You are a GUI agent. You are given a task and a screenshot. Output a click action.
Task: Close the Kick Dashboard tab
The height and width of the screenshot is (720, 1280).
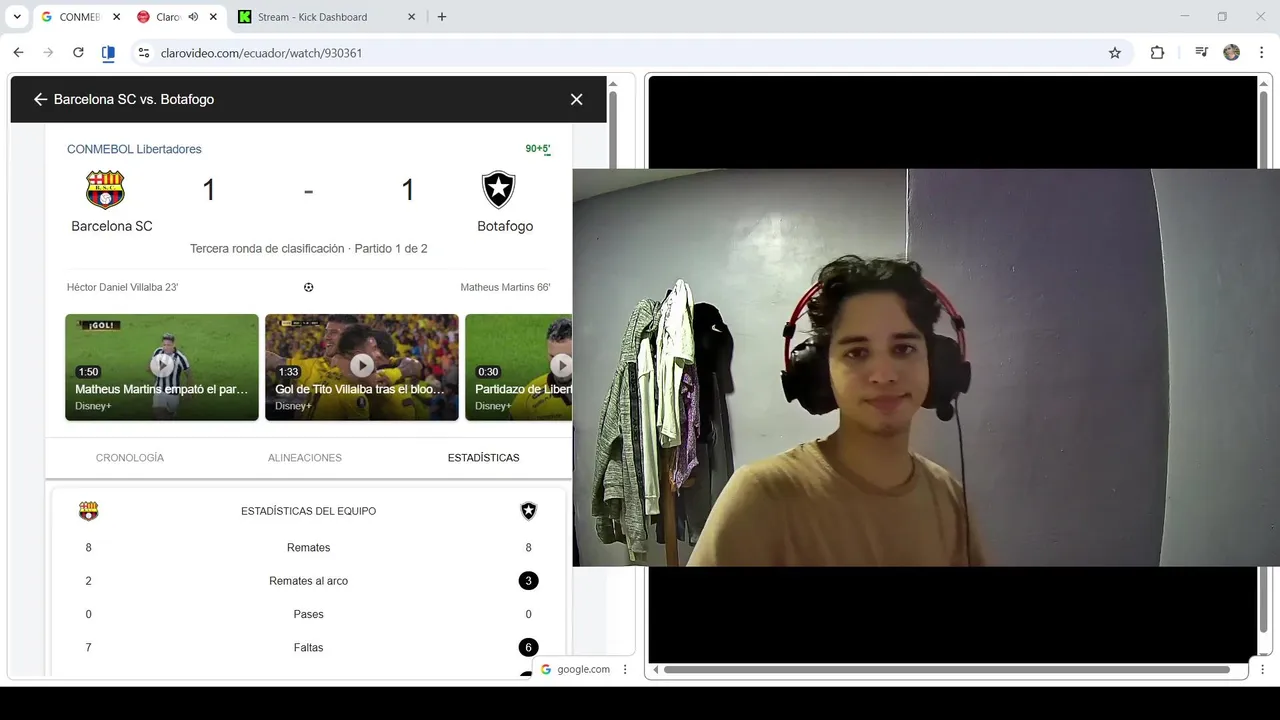pyautogui.click(x=412, y=17)
